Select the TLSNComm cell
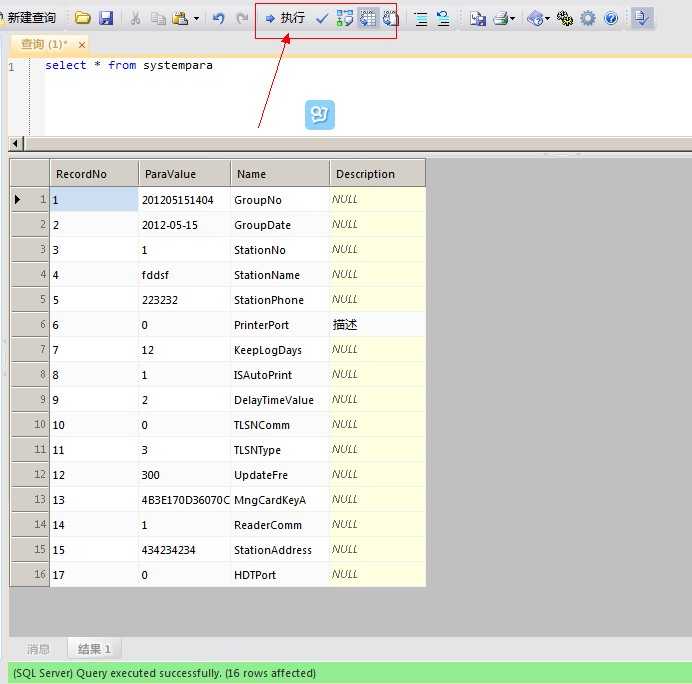 tap(280, 425)
